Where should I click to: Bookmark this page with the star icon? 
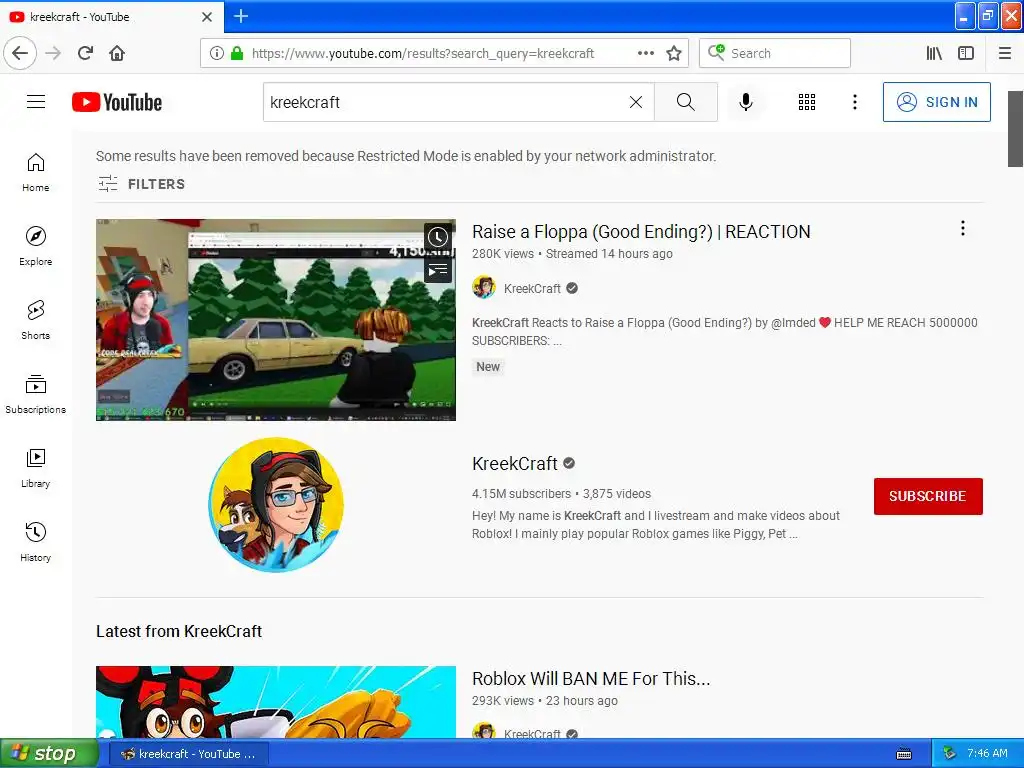click(674, 53)
